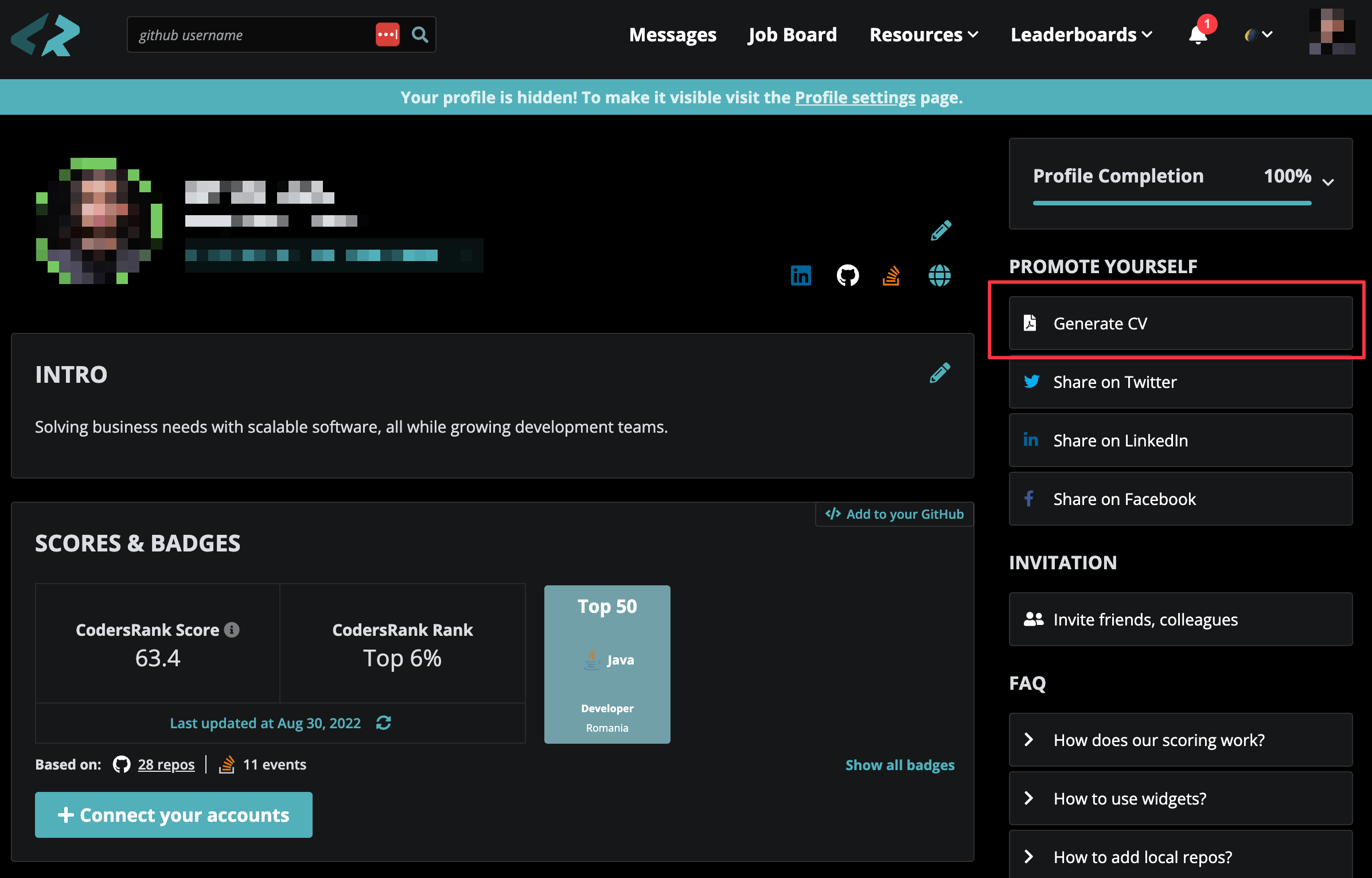Image resolution: width=1372 pixels, height=878 pixels.
Task: Expand How to use widgets?
Action: (1180, 798)
